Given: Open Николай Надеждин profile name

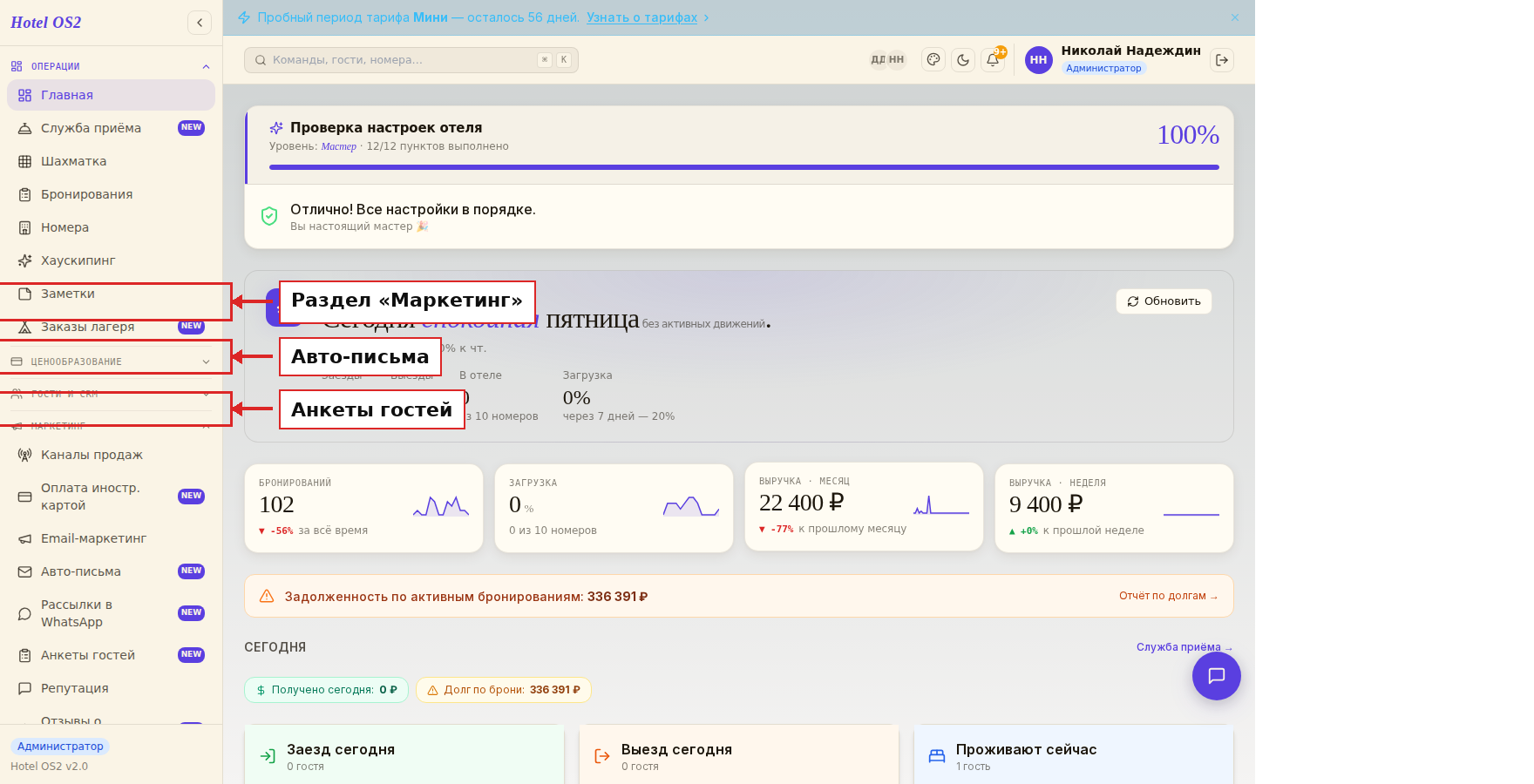Looking at the screenshot, I should pyautogui.click(x=1130, y=51).
